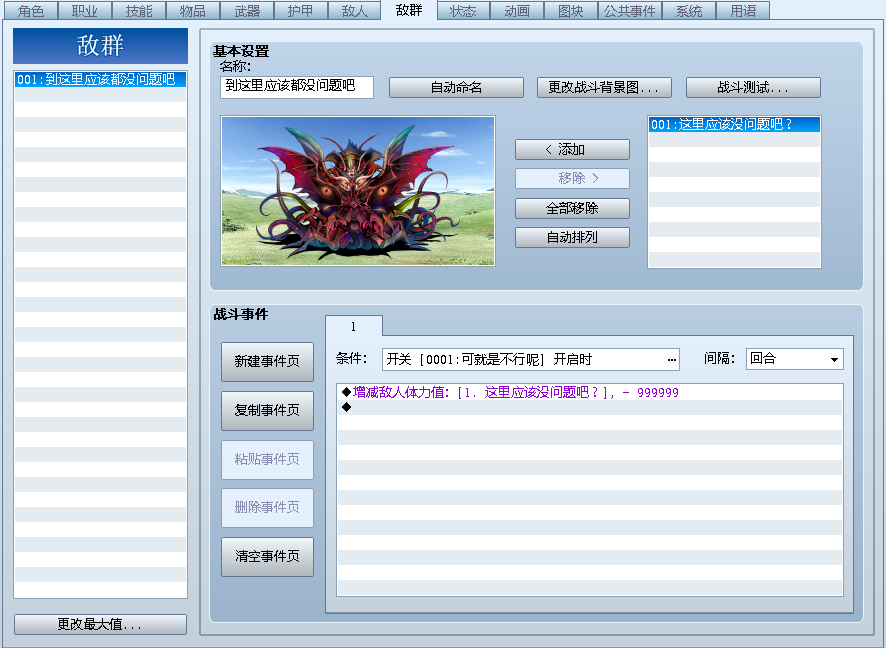
Task: Select the 敌群 tab
Action: [409, 10]
